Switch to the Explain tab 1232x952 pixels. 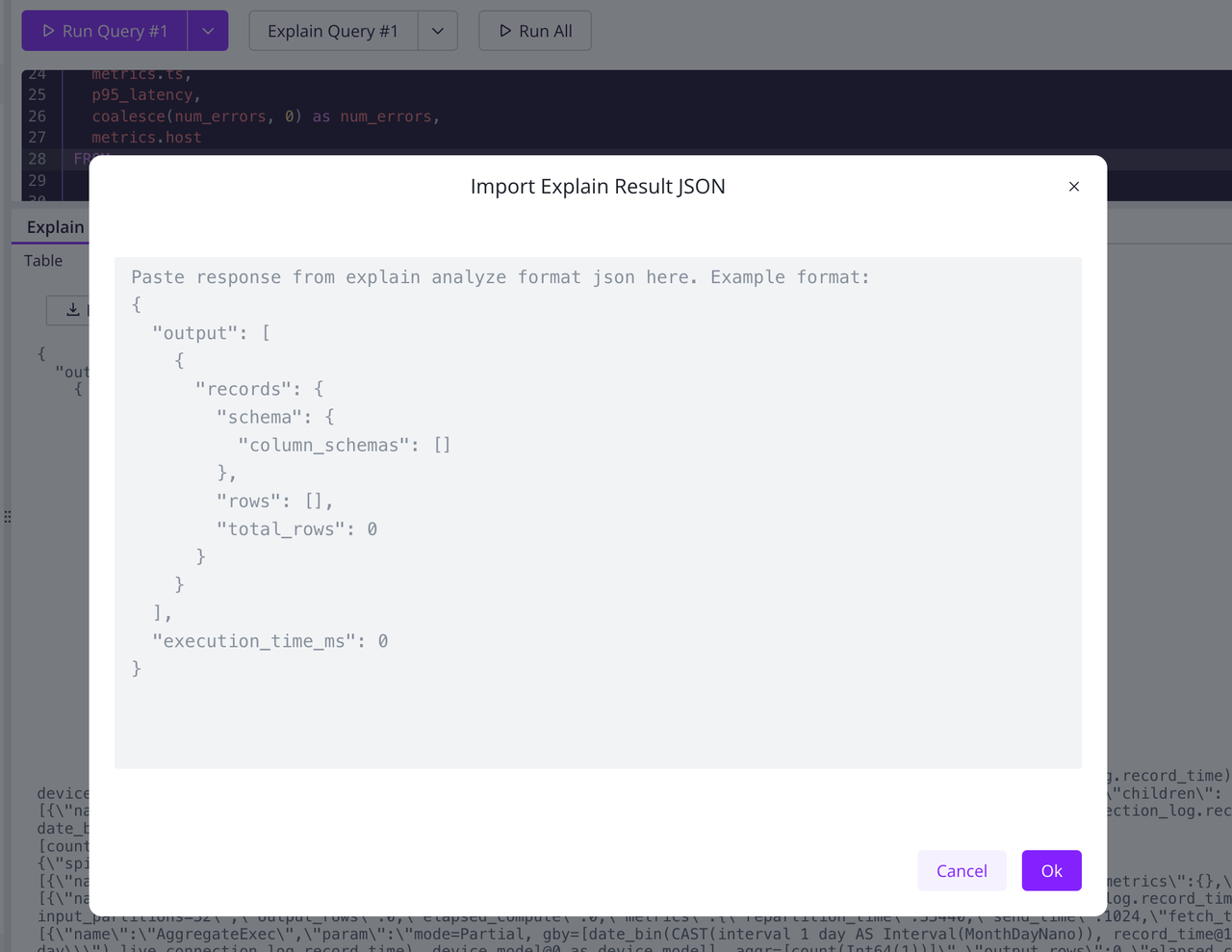[54, 227]
